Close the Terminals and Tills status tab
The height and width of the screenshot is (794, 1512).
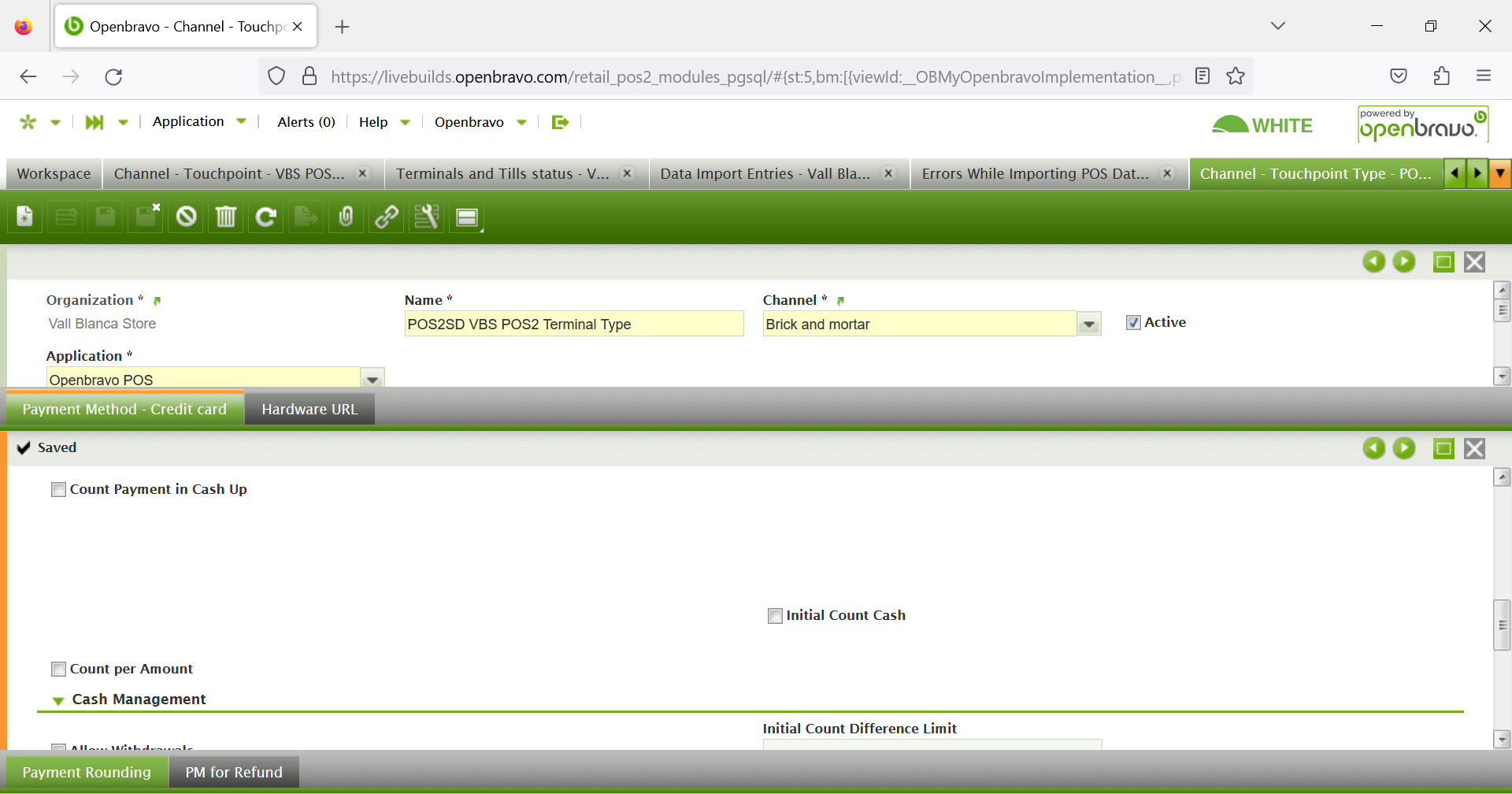point(628,173)
